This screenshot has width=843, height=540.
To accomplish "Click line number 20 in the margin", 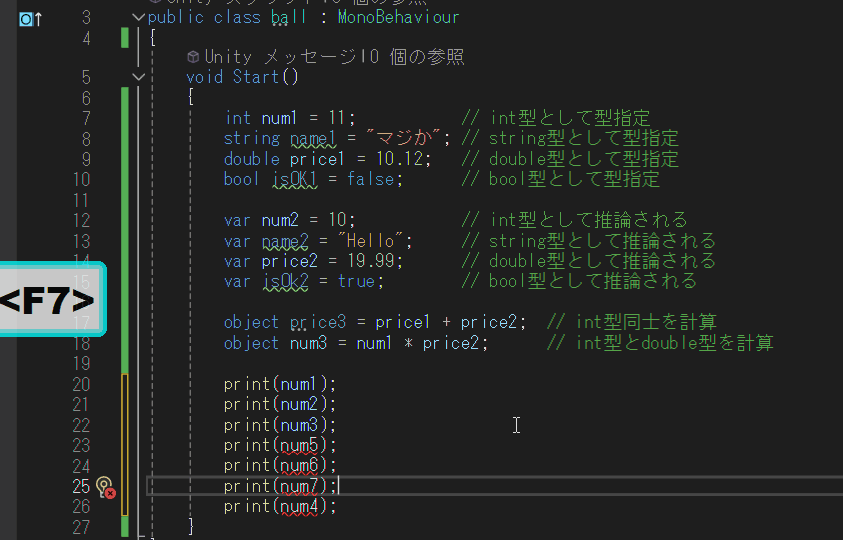I will point(81,384).
